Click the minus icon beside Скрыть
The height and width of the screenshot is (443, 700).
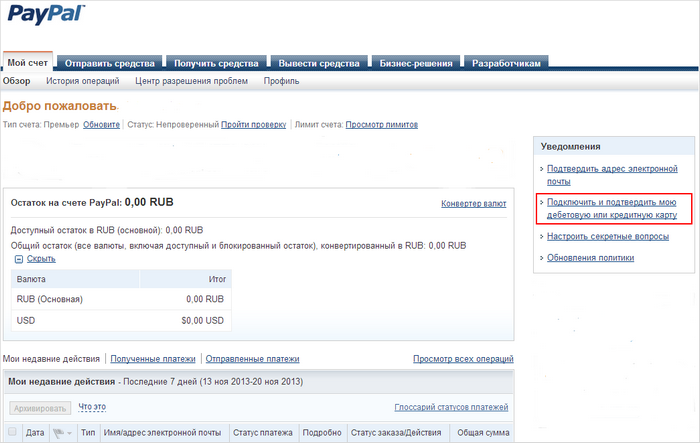coord(19,259)
